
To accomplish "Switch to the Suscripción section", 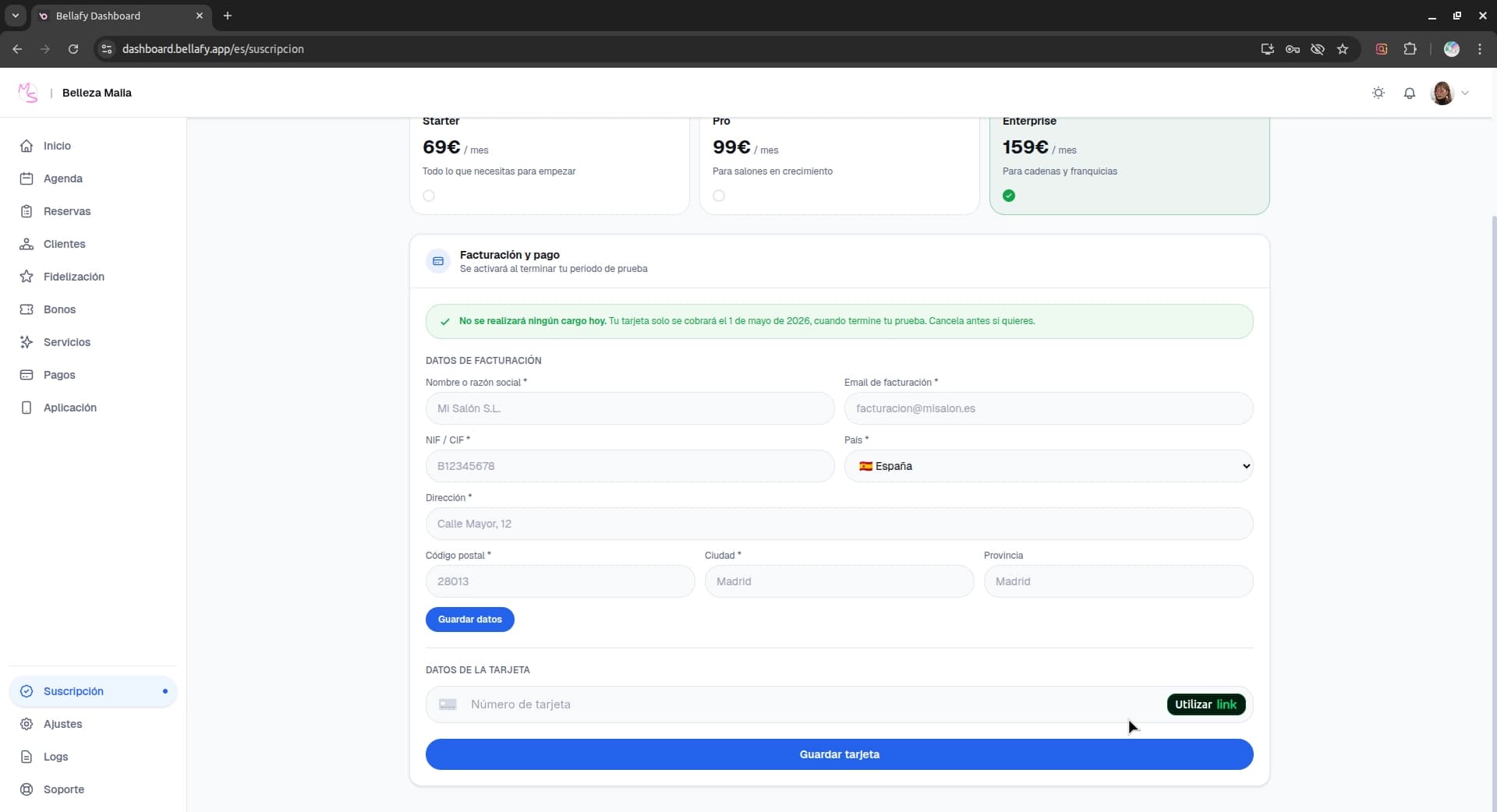I will [75, 691].
